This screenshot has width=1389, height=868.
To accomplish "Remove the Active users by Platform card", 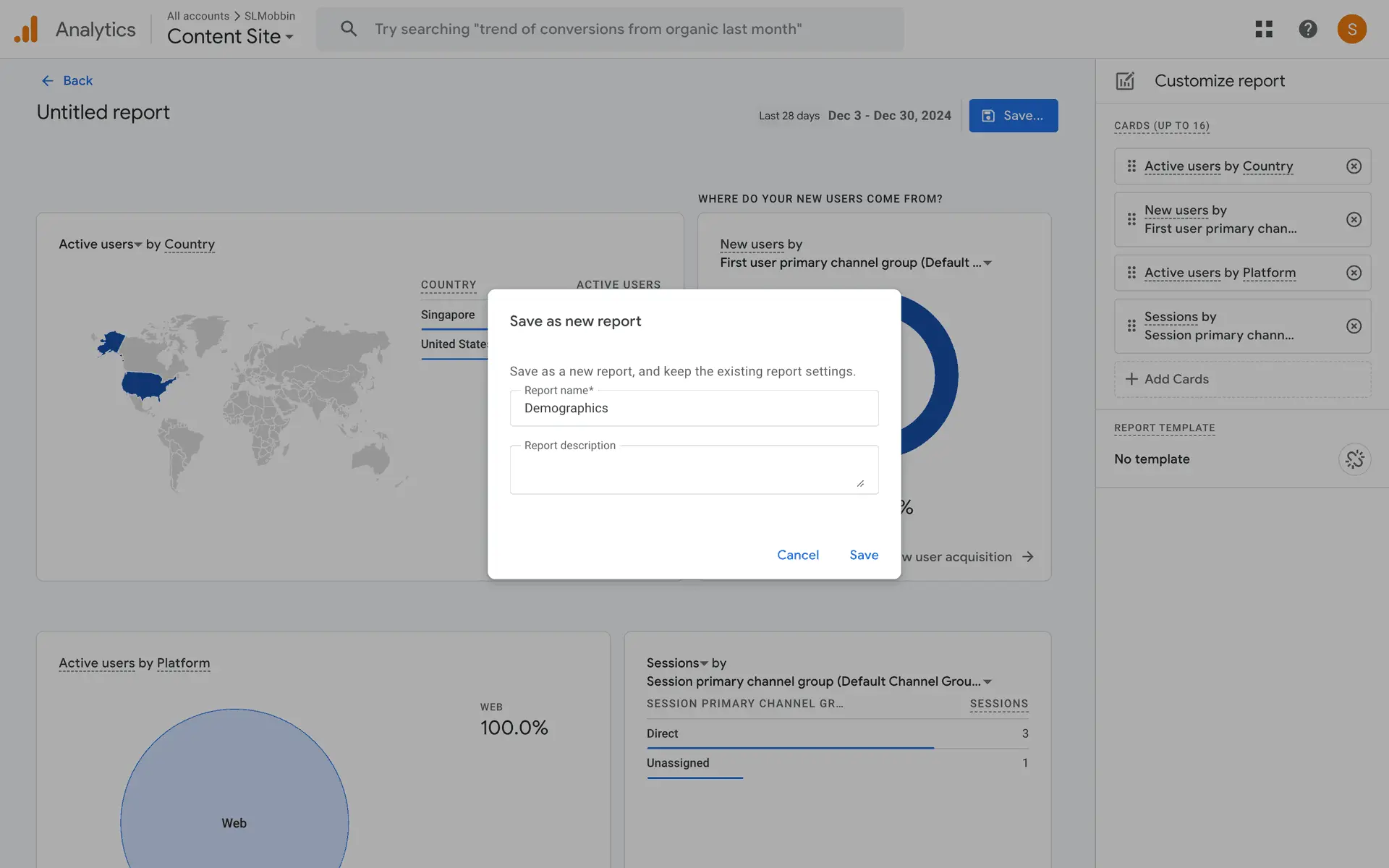I will (x=1354, y=273).
